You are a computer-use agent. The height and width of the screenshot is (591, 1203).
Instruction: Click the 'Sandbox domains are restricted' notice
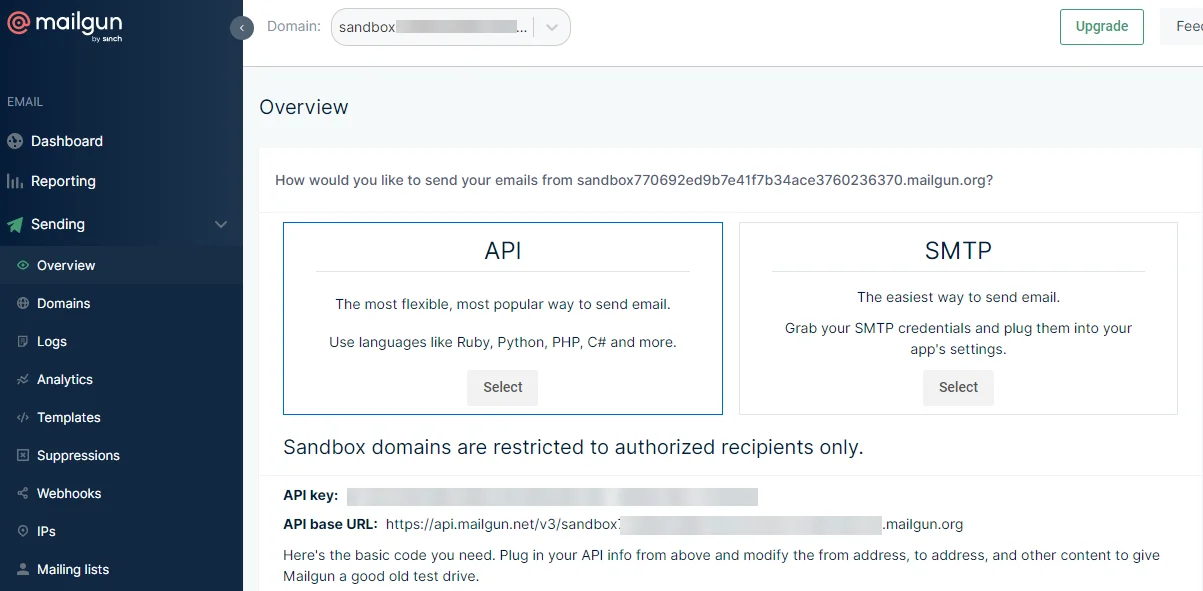(573, 447)
